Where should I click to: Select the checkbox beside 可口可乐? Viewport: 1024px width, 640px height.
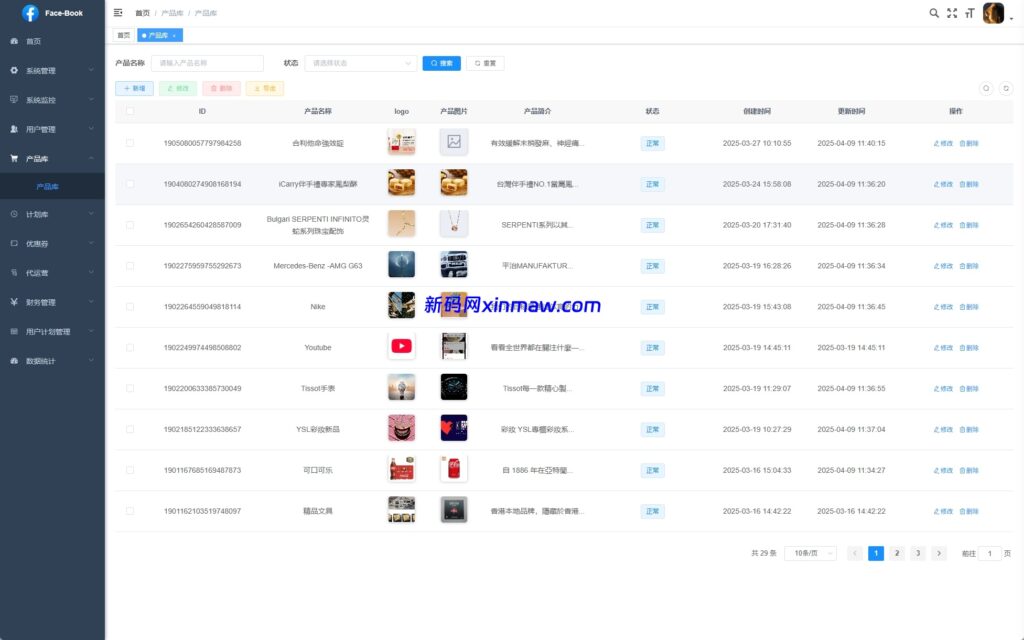129,469
